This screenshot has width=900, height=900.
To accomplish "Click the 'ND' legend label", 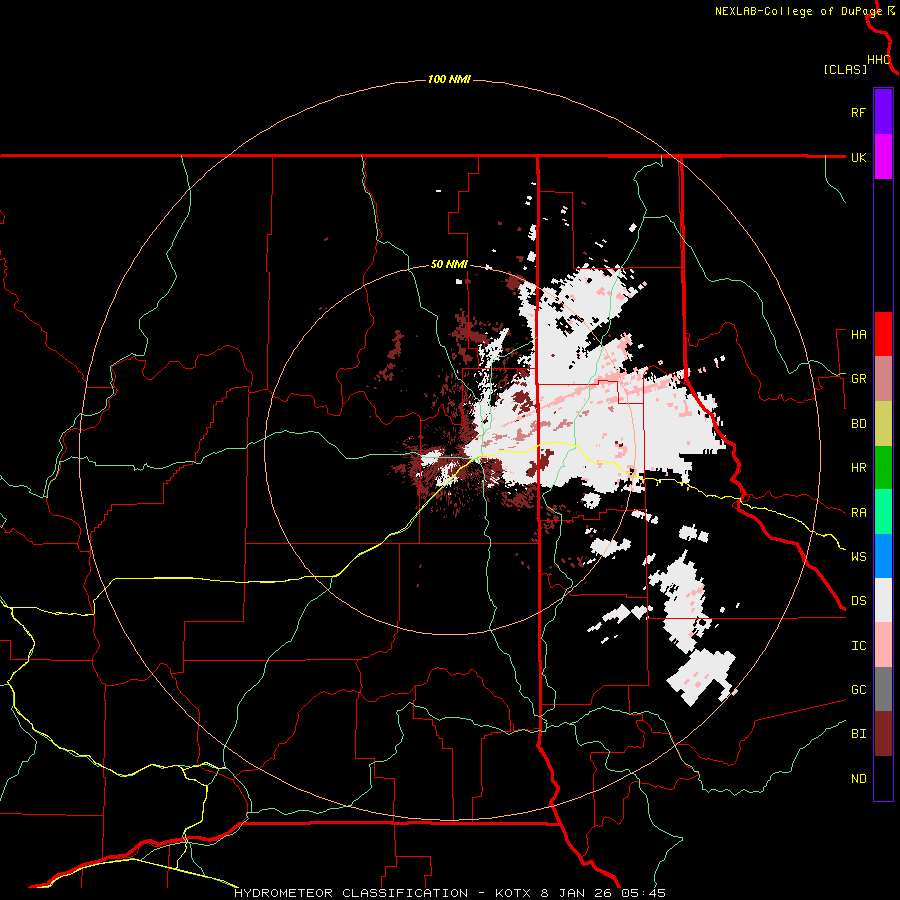I will pyautogui.click(x=858, y=779).
